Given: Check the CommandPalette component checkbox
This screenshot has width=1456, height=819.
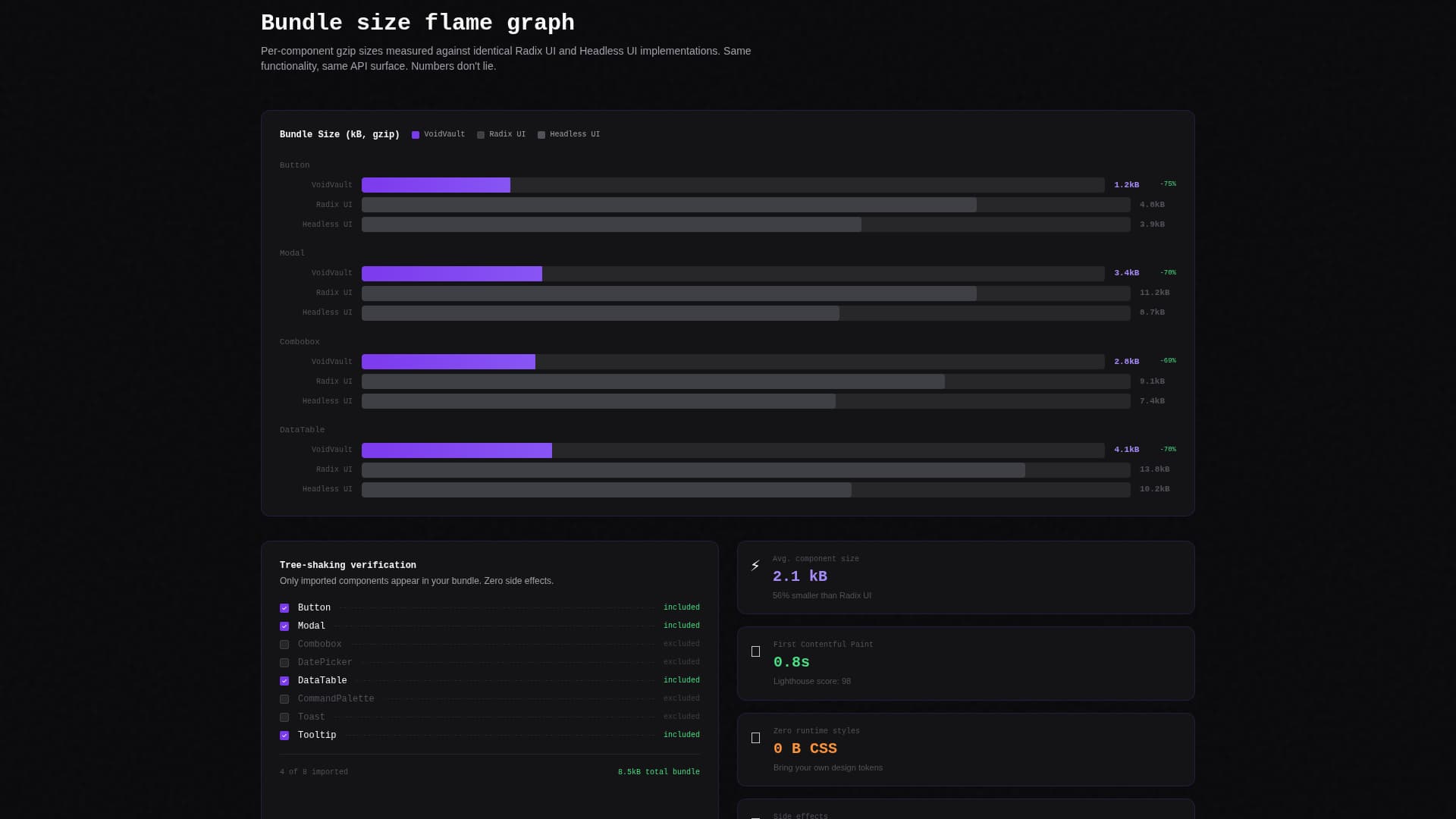Looking at the screenshot, I should [x=284, y=699].
